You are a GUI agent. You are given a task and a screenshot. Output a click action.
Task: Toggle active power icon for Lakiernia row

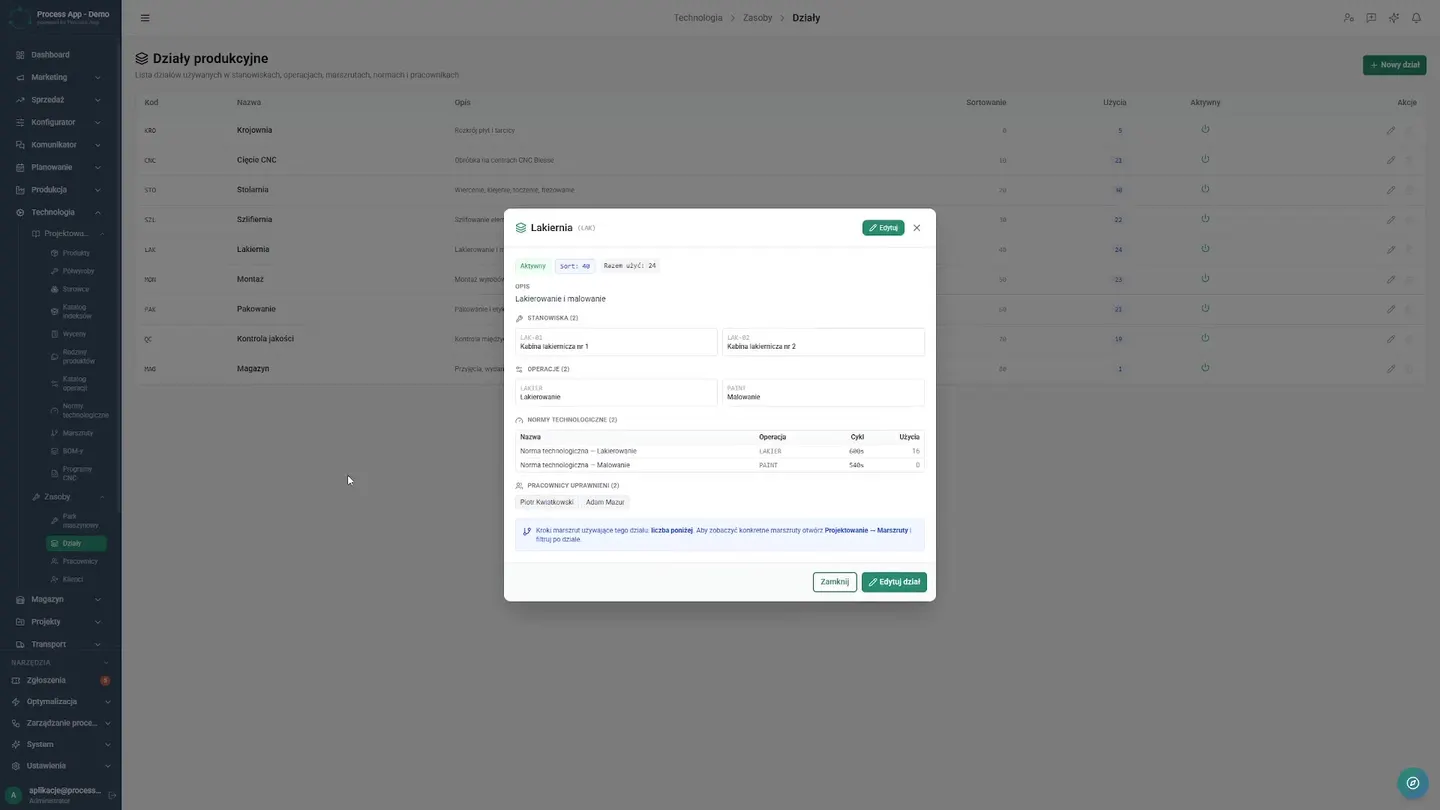pos(1205,248)
